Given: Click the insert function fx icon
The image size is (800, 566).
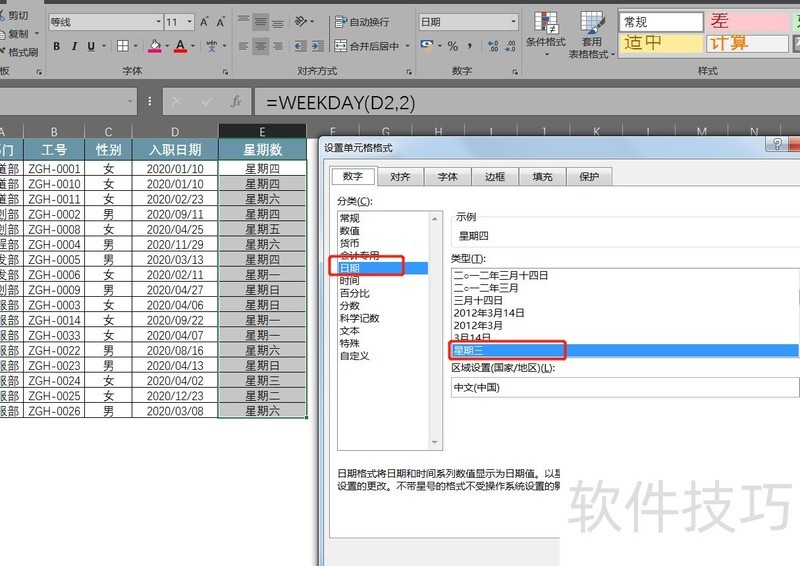Looking at the screenshot, I should click(236, 102).
